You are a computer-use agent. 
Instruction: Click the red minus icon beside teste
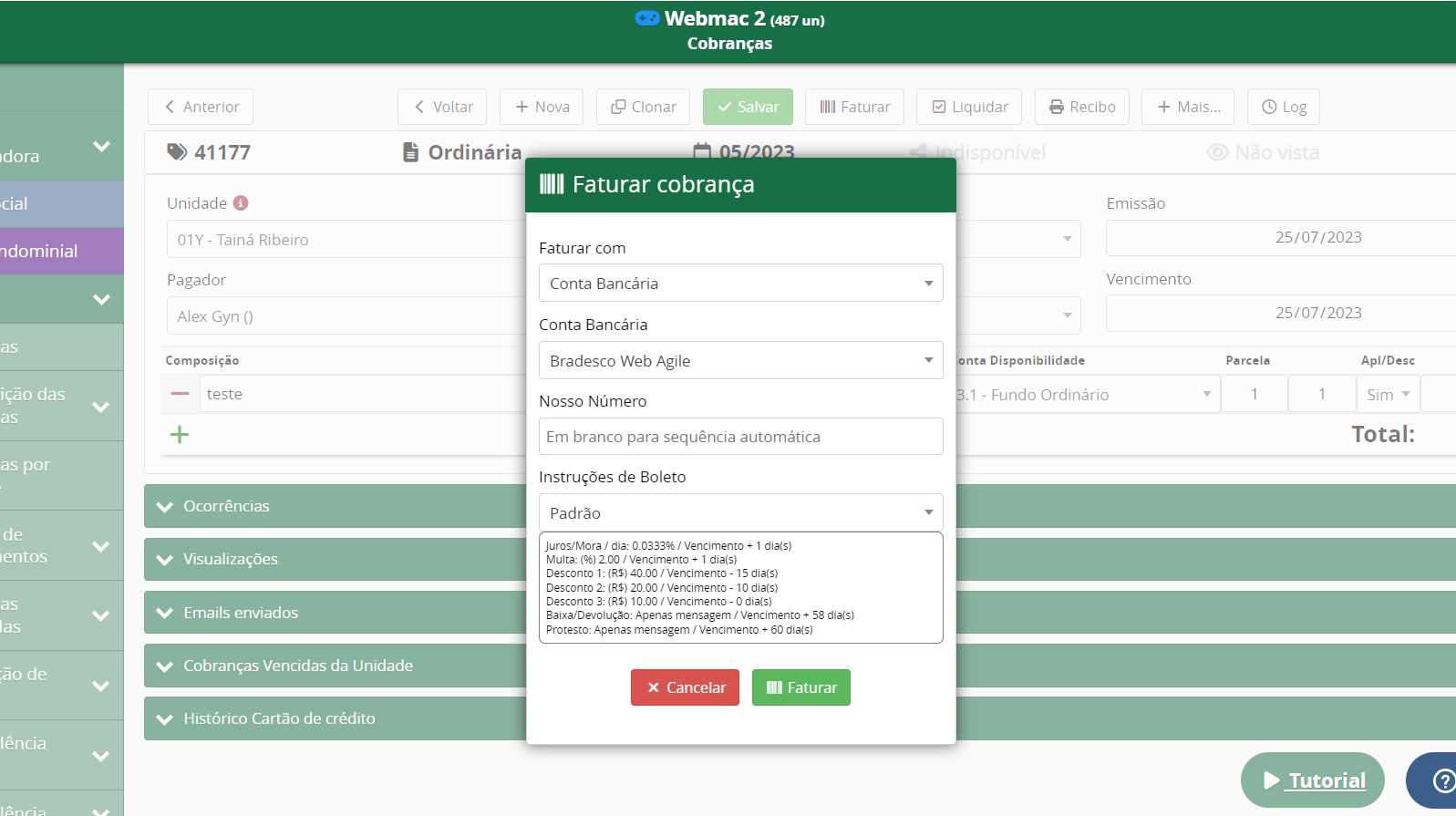(180, 394)
